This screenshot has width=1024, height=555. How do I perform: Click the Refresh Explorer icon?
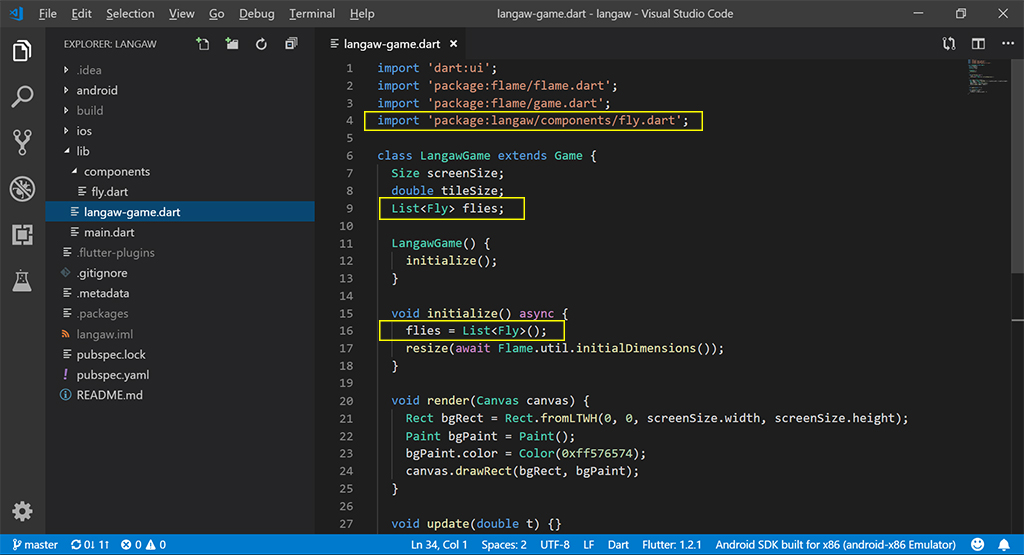click(261, 44)
